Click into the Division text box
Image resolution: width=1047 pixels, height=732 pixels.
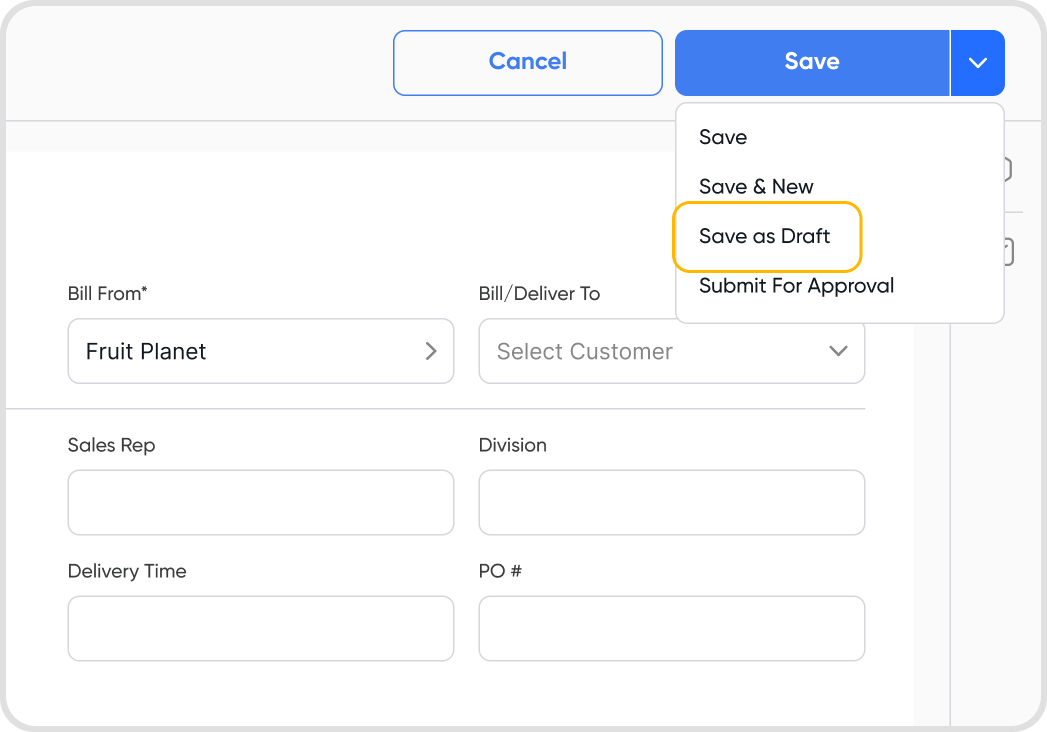click(x=671, y=502)
